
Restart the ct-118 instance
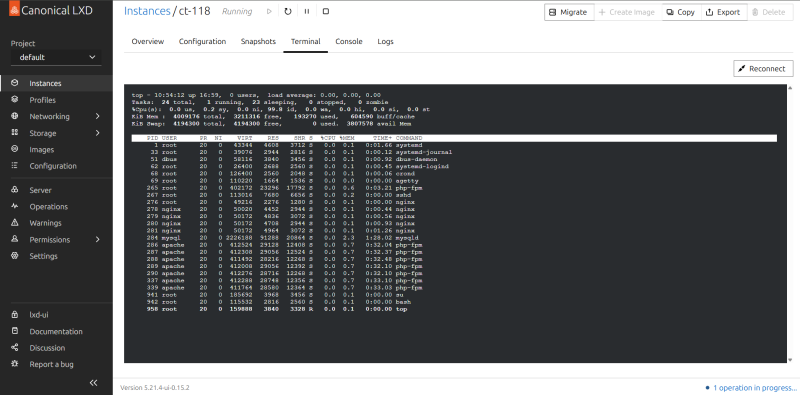tap(288, 11)
